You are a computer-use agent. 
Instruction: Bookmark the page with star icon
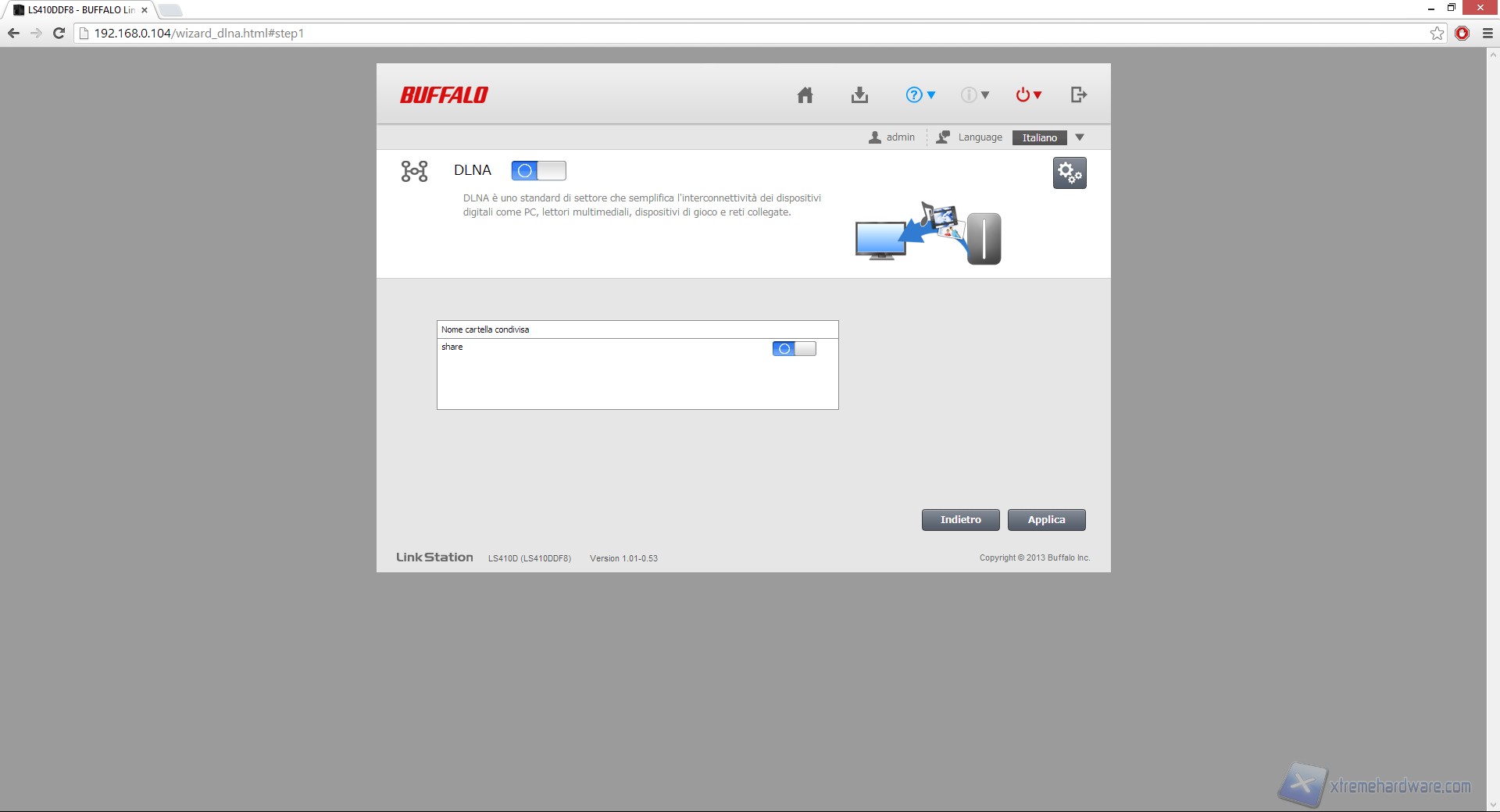coord(1437,33)
